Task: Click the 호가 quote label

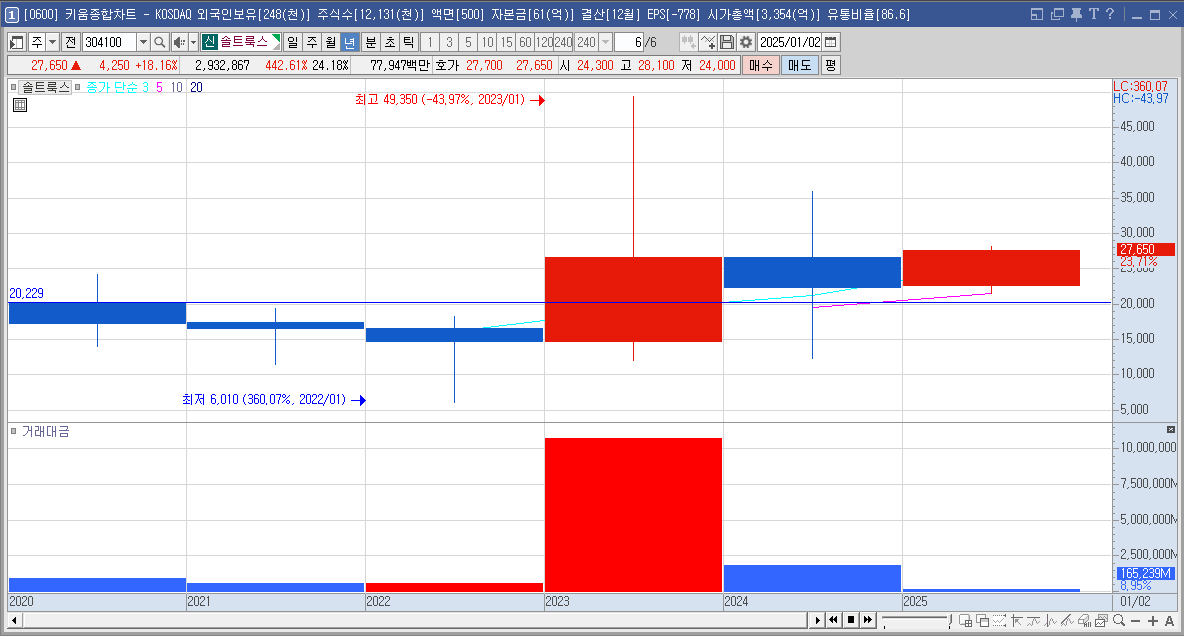Action: (x=447, y=66)
